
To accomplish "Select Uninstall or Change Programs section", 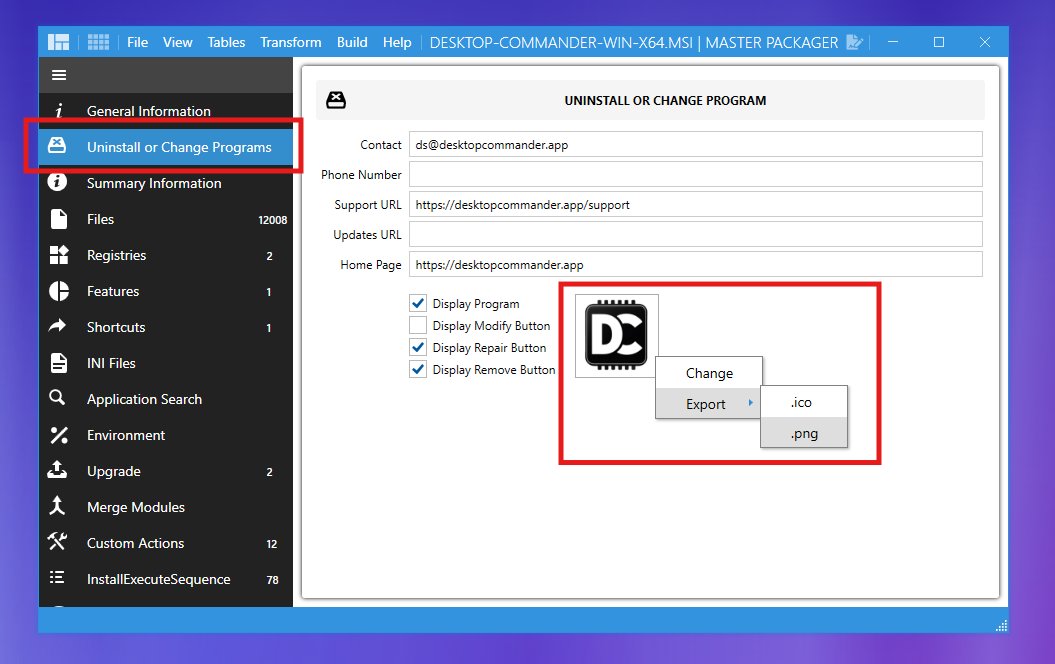I will click(x=179, y=147).
